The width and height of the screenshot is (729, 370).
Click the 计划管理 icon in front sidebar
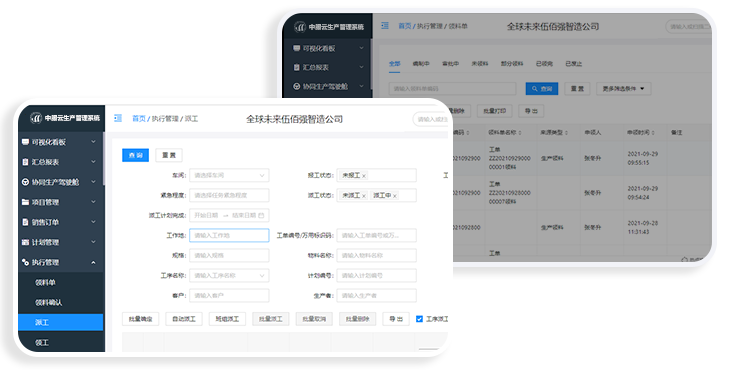pos(26,242)
